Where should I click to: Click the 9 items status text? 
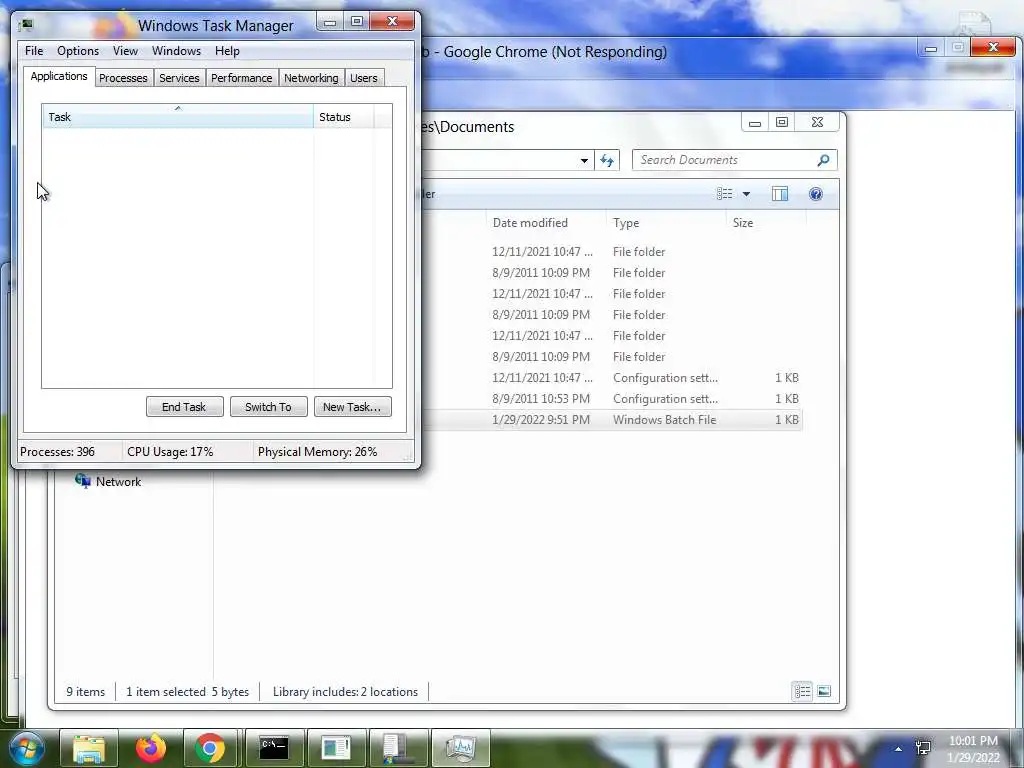tap(86, 692)
